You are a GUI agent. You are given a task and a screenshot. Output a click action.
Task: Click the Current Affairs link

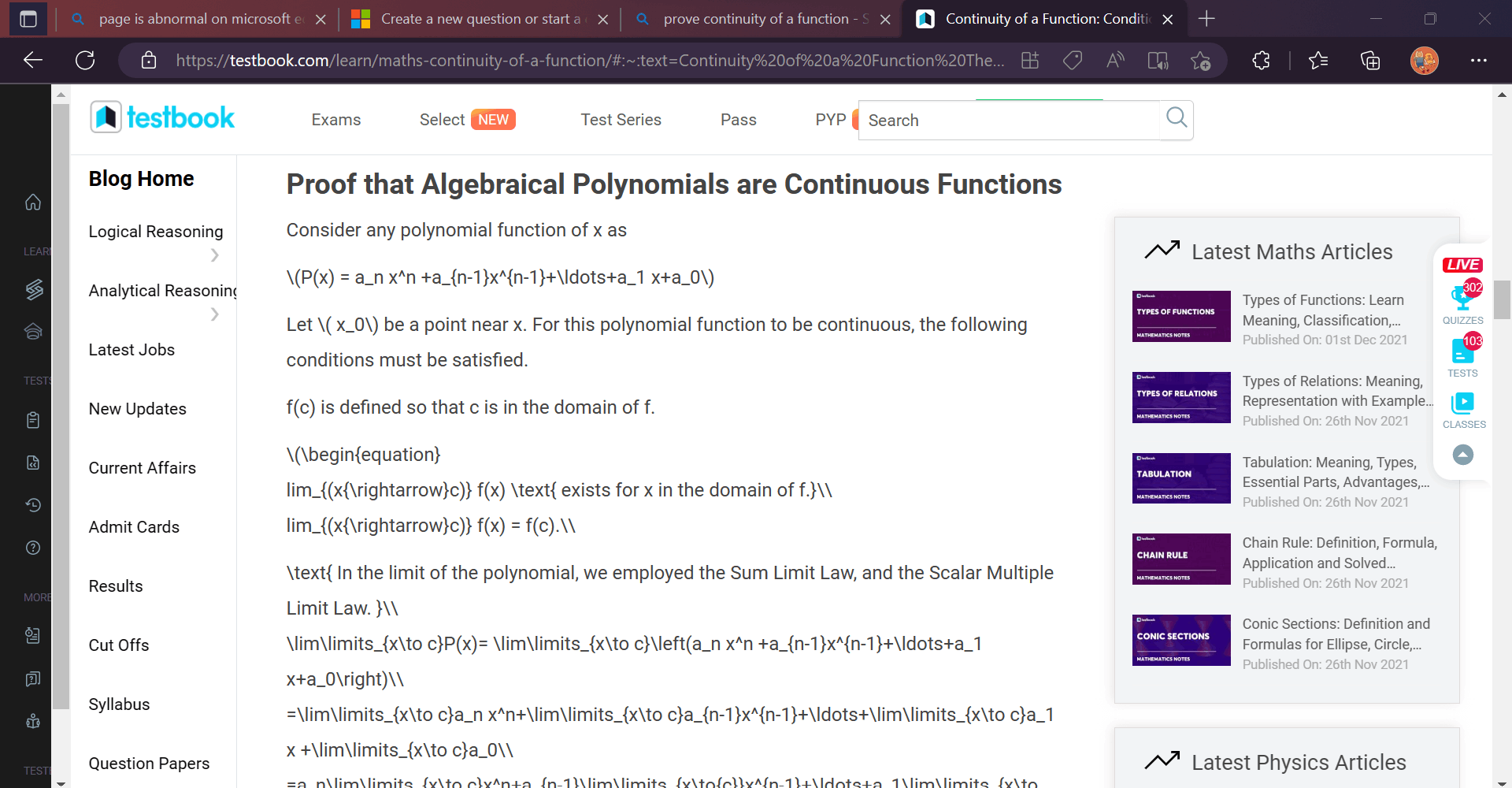point(142,468)
